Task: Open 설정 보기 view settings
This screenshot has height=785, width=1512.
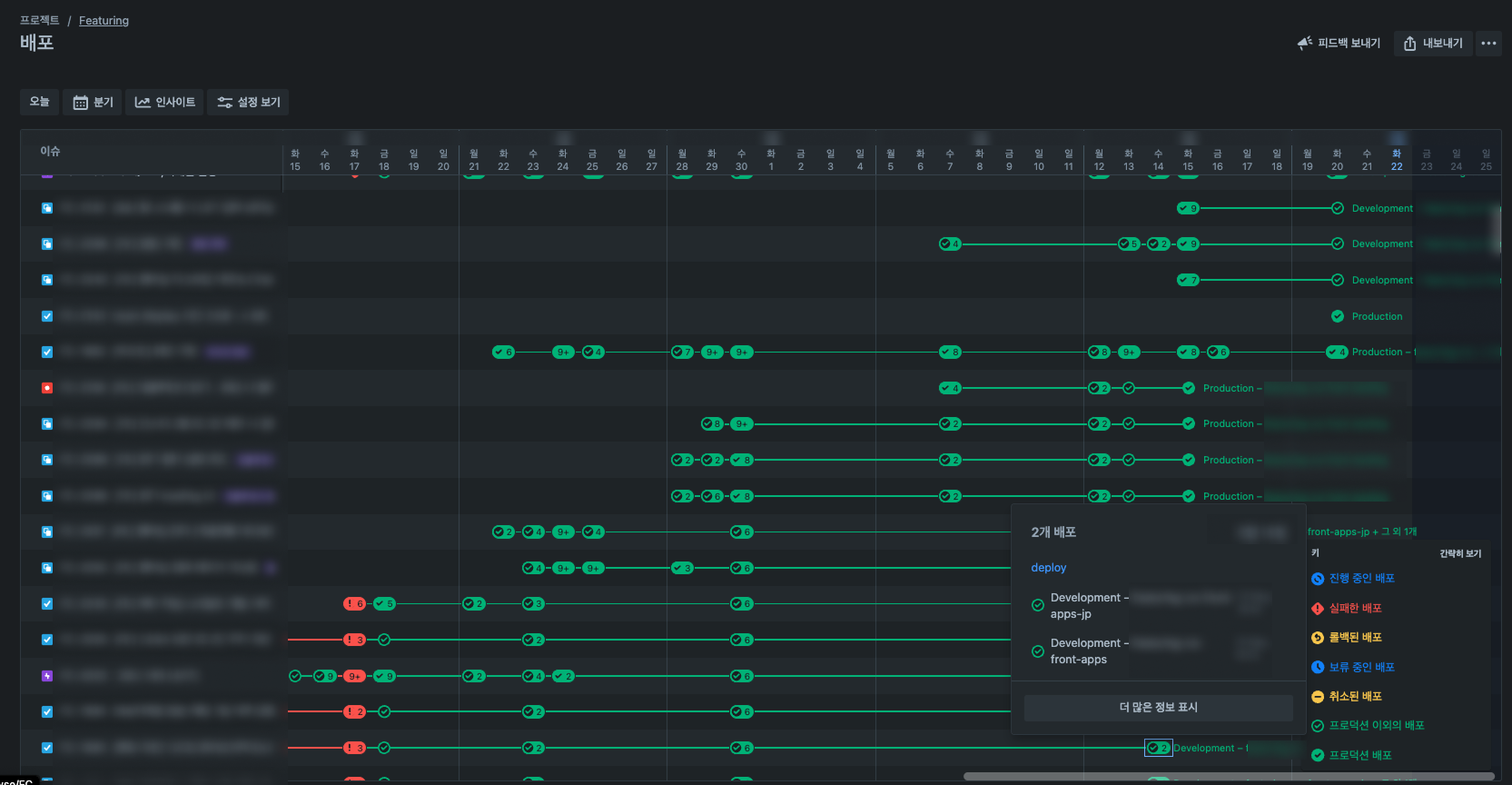Action: 248,102
